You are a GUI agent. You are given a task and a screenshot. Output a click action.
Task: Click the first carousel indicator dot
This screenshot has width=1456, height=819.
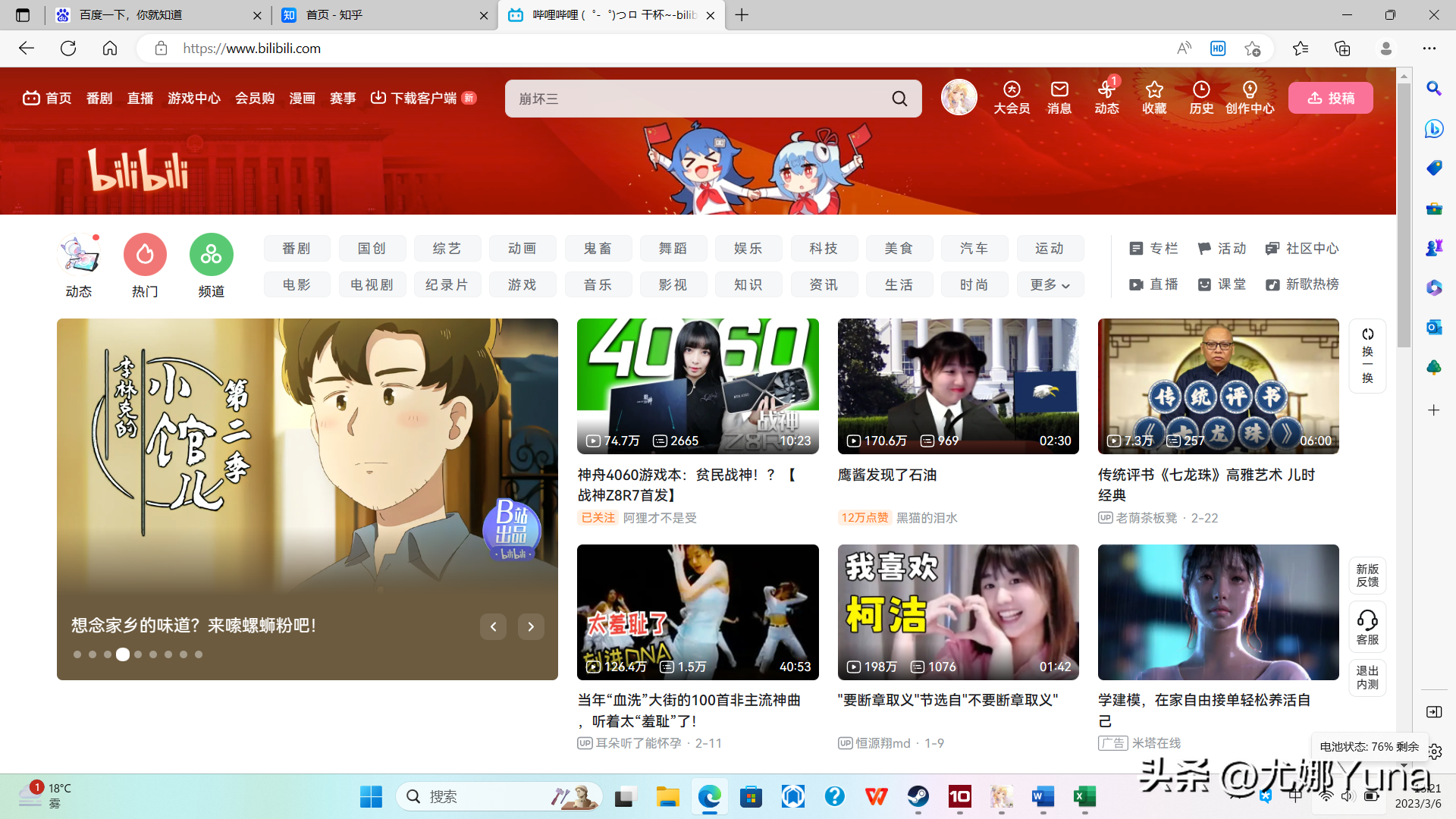coord(77,654)
